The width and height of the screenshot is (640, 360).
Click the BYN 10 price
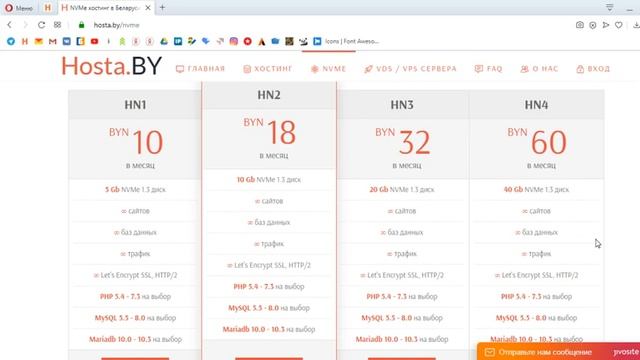pyautogui.click(x=136, y=141)
